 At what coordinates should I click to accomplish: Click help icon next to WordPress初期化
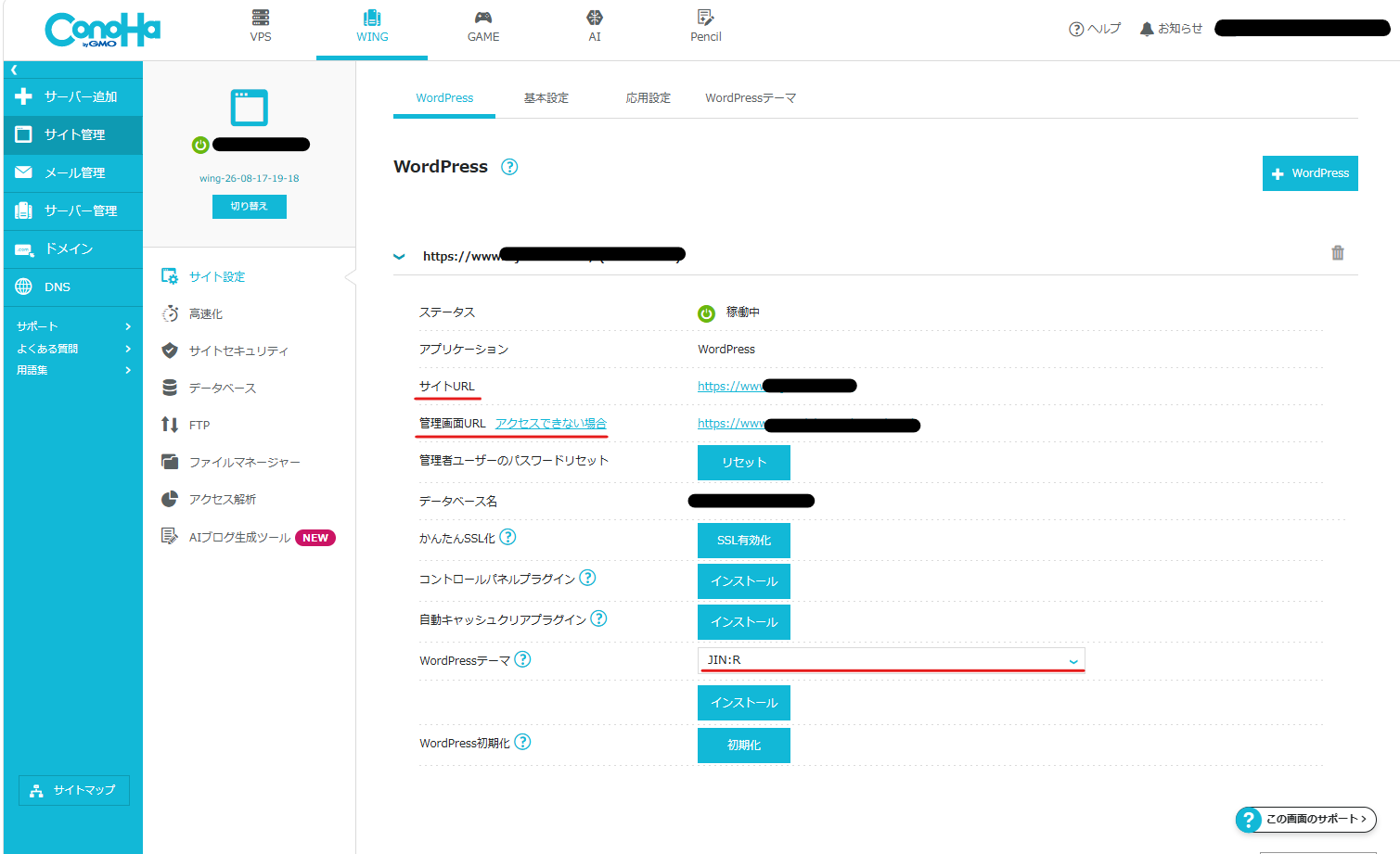click(x=522, y=742)
